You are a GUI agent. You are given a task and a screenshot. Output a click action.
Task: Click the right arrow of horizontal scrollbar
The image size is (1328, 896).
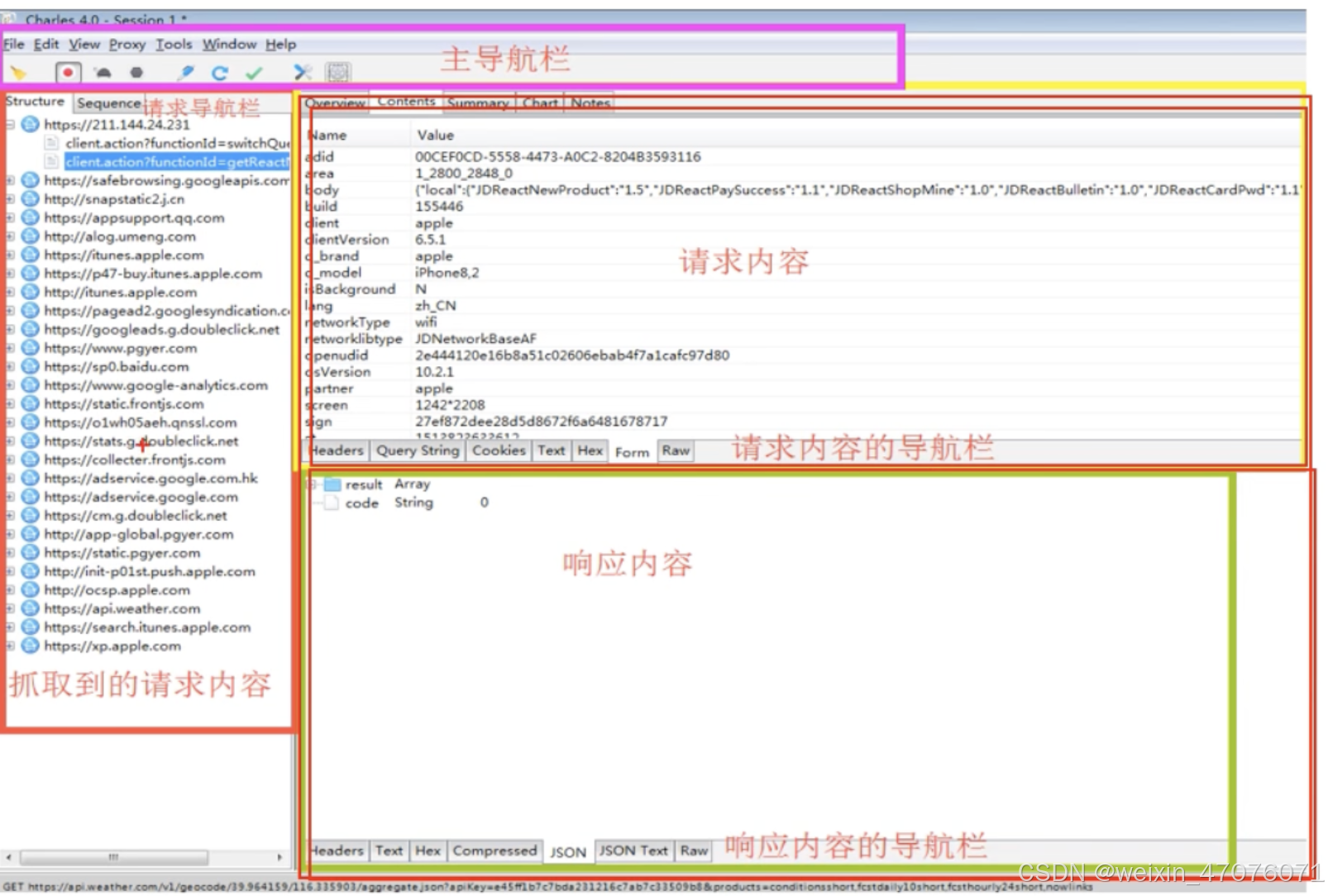click(279, 857)
